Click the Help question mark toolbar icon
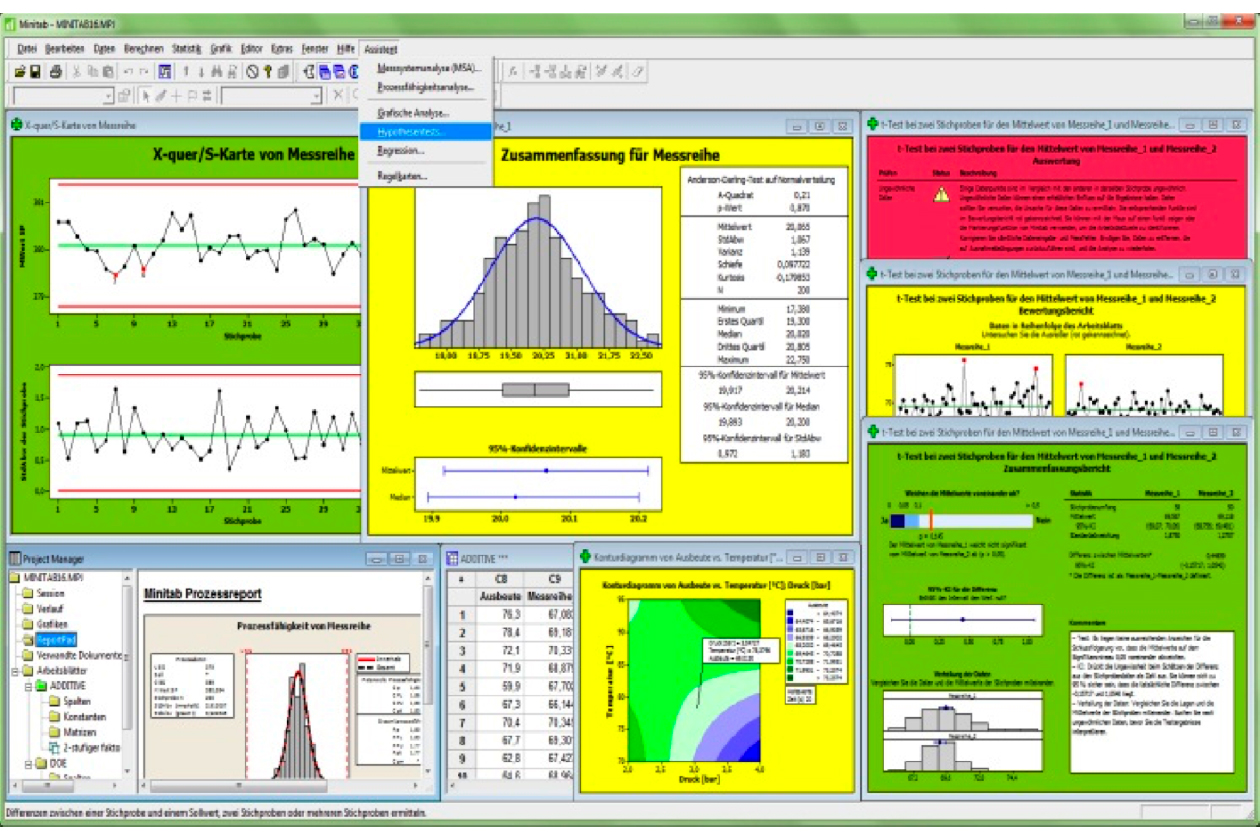The width and height of the screenshot is (1260, 840). pos(268,71)
